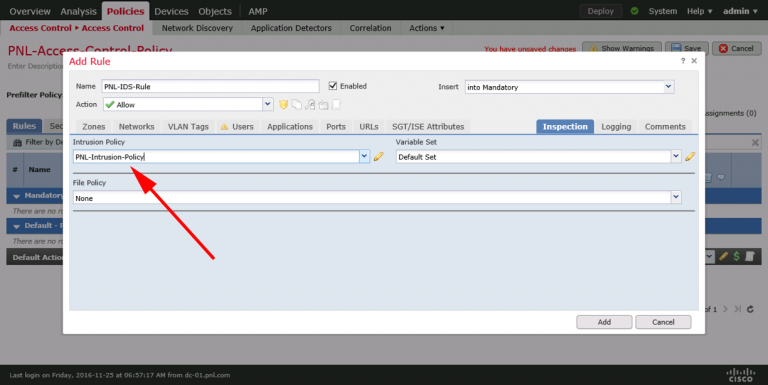
Task: Click Cancel in Add Rule dialog
Action: 663,322
